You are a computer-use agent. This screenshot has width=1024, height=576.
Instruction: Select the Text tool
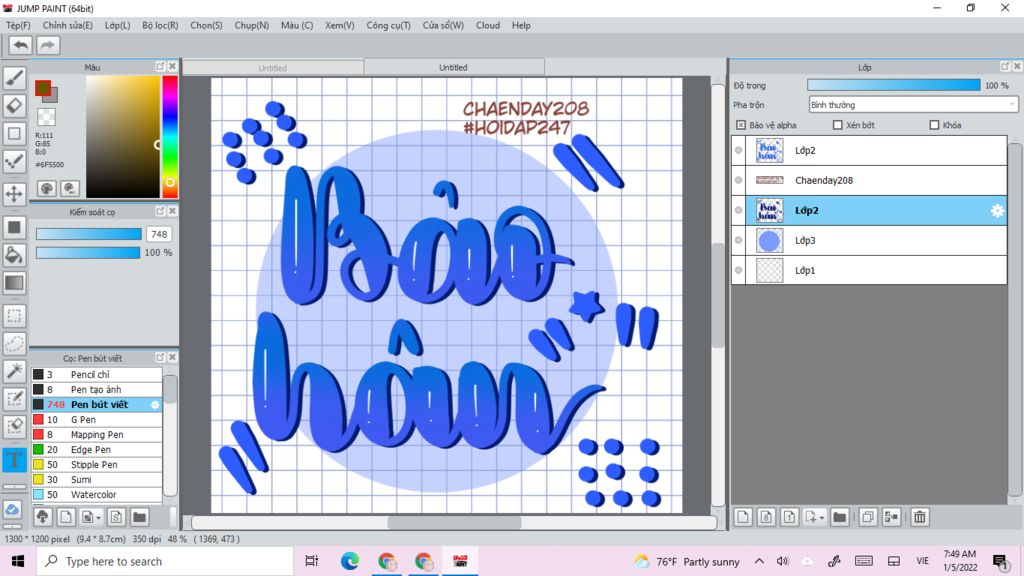14,460
